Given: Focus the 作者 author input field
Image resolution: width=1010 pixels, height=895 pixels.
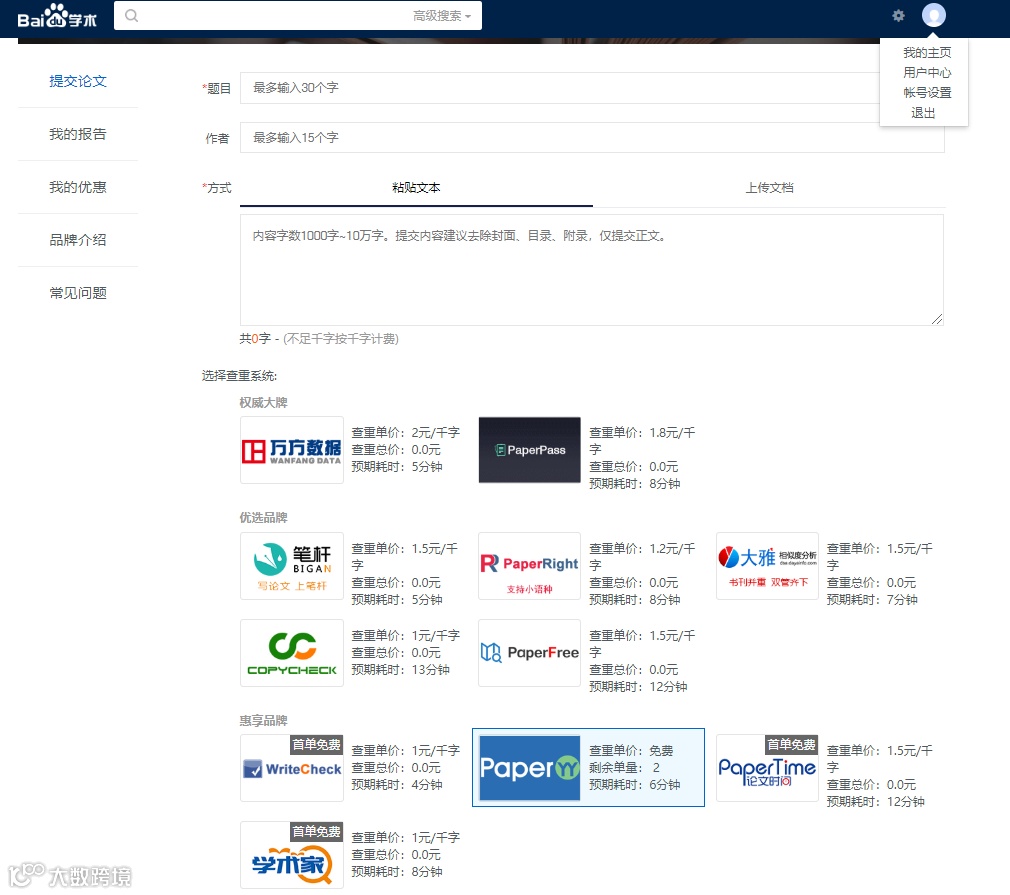Looking at the screenshot, I should 592,137.
